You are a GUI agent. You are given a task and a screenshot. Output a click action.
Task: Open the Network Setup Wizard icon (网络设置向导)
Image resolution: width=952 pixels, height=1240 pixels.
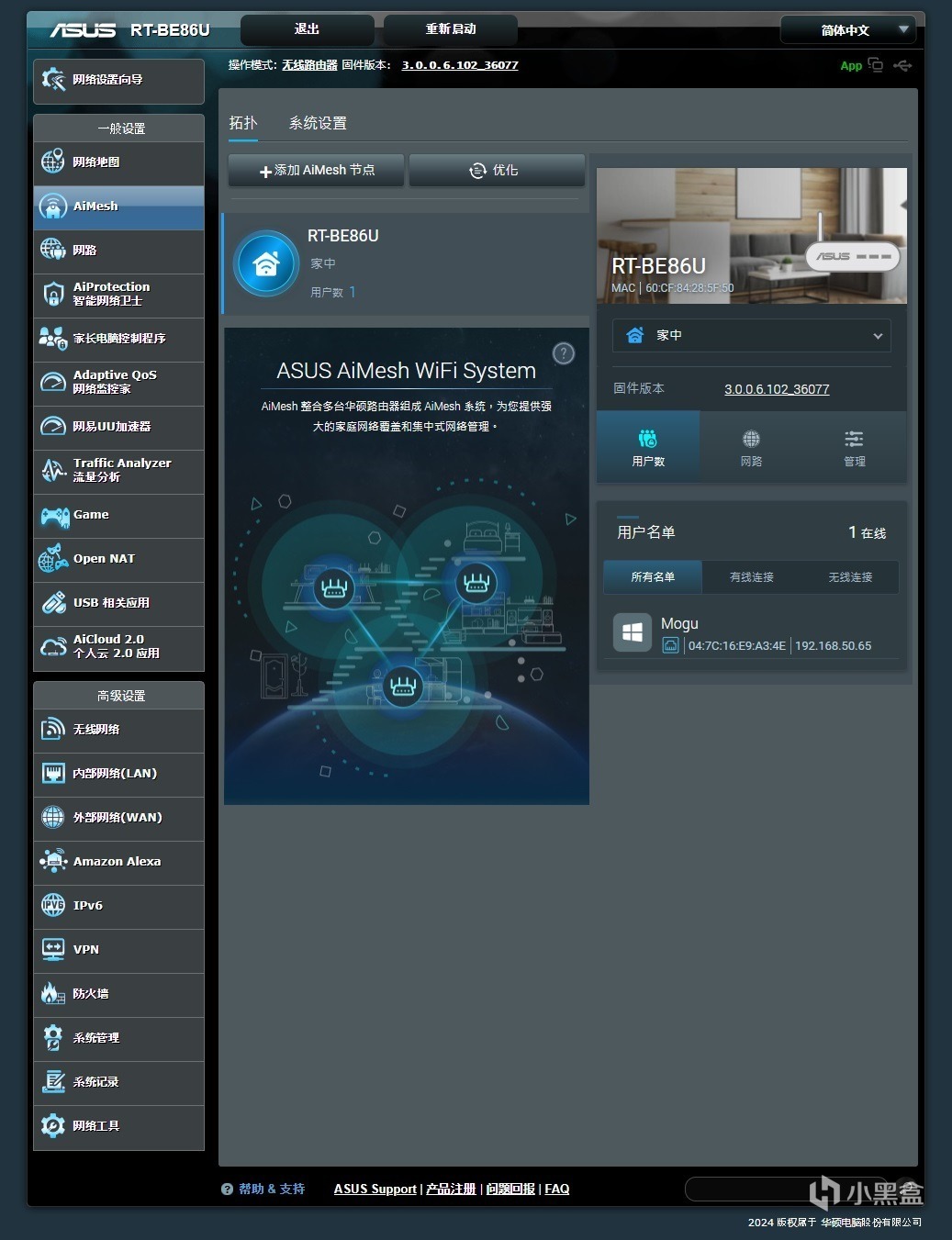pyautogui.click(x=53, y=80)
